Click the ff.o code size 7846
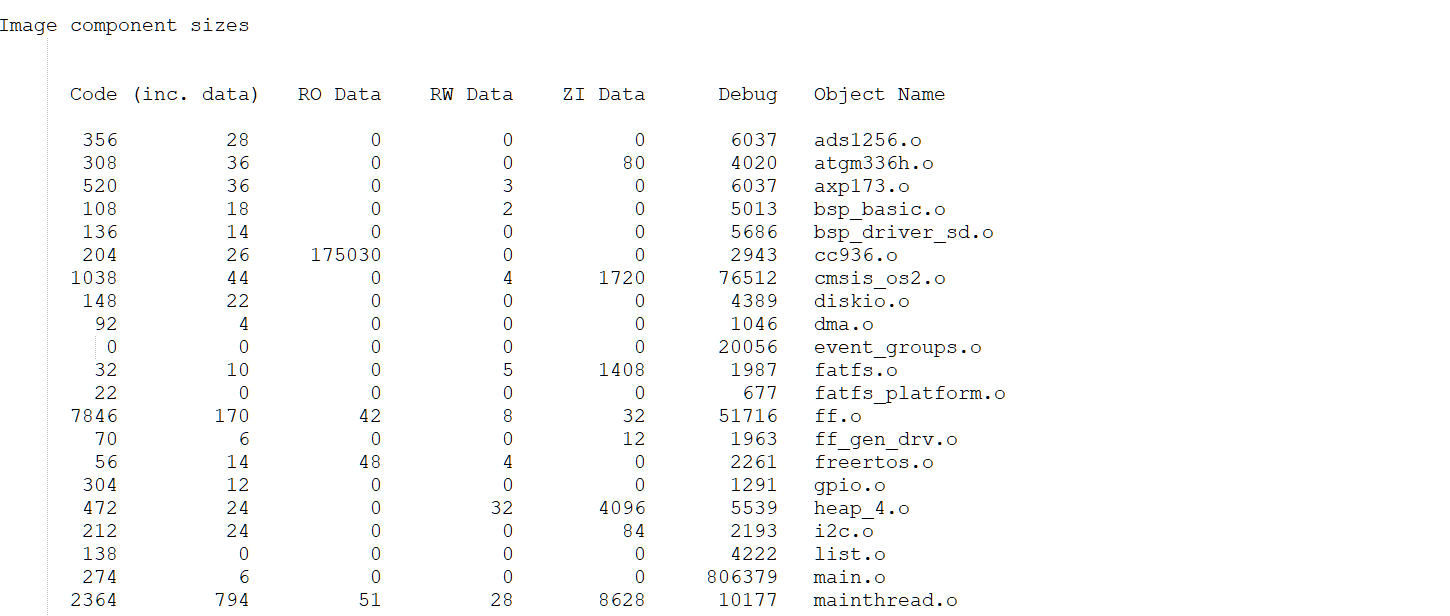This screenshot has width=1450, height=616. pos(93,416)
